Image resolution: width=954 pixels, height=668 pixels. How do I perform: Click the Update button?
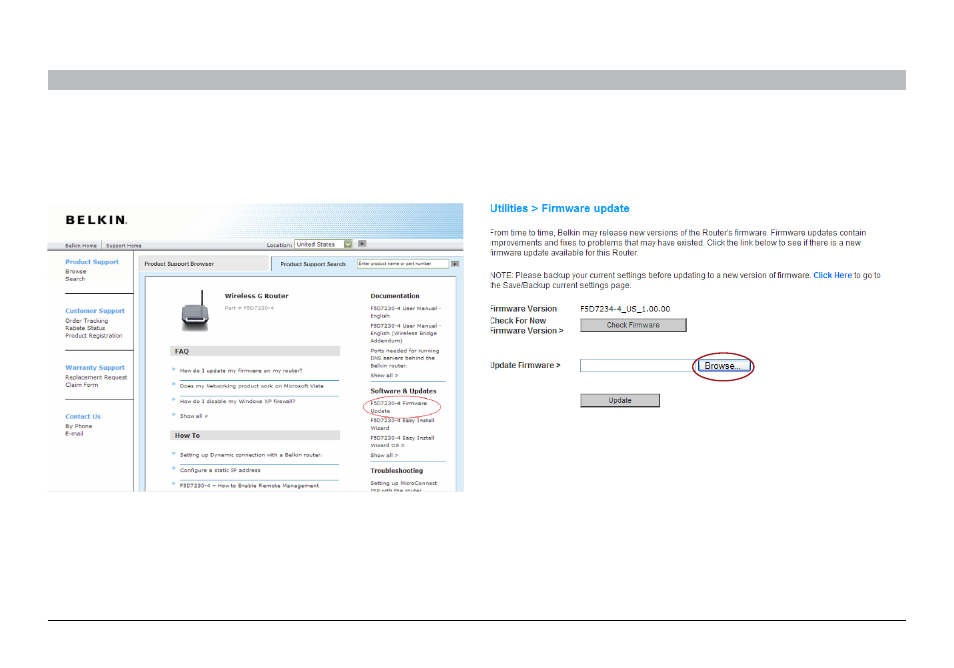[619, 400]
